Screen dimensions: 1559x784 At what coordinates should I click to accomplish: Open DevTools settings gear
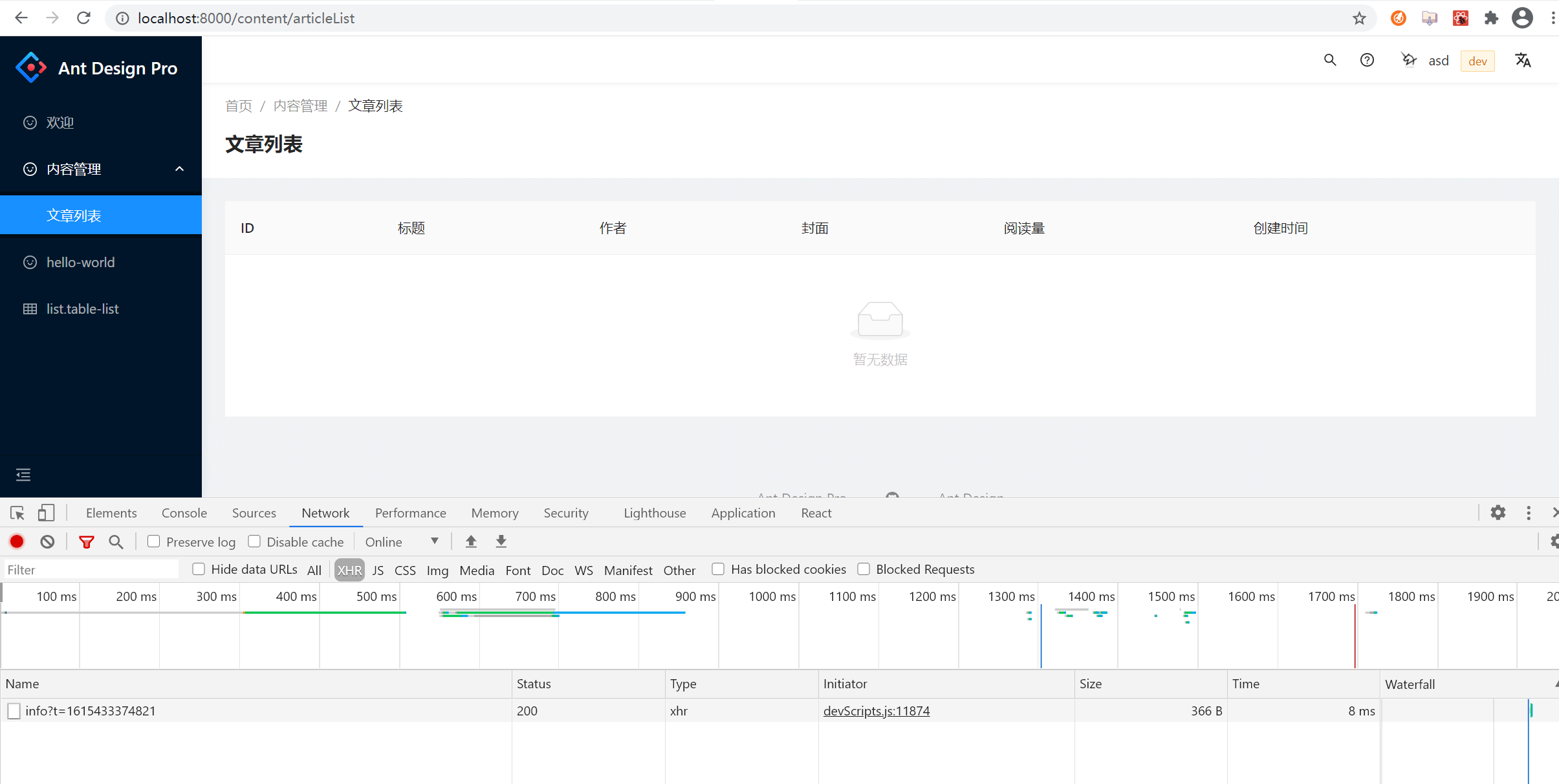pyautogui.click(x=1498, y=513)
